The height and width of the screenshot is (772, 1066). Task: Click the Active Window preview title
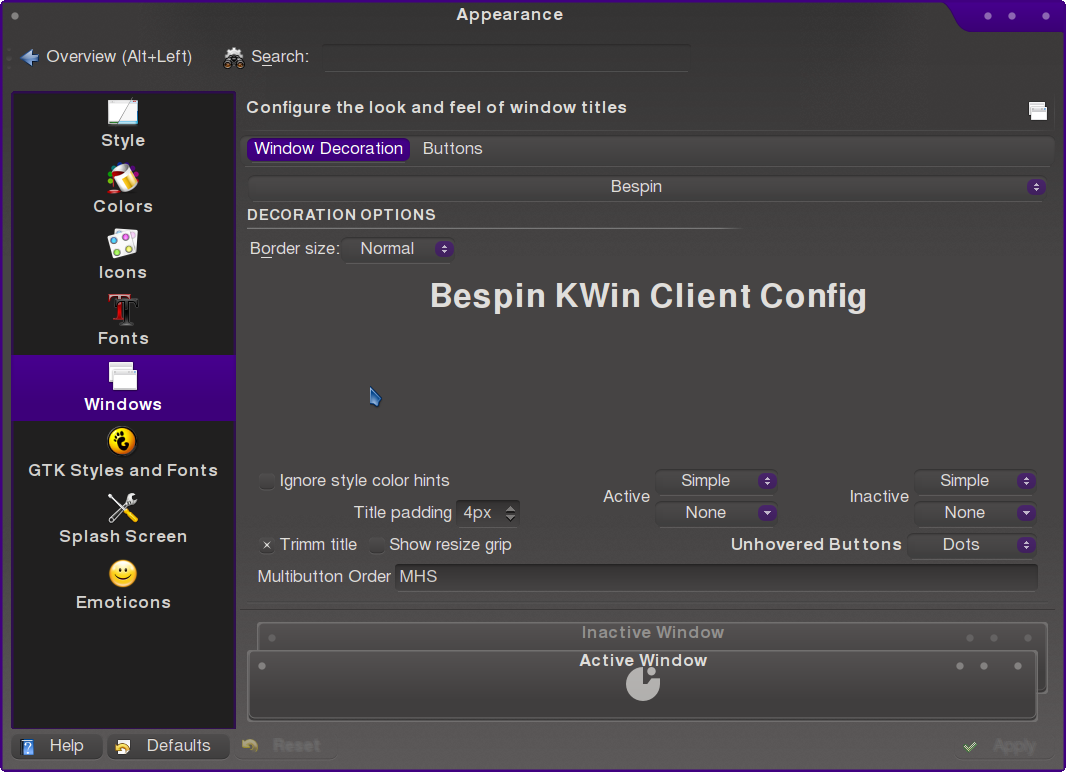tap(643, 661)
